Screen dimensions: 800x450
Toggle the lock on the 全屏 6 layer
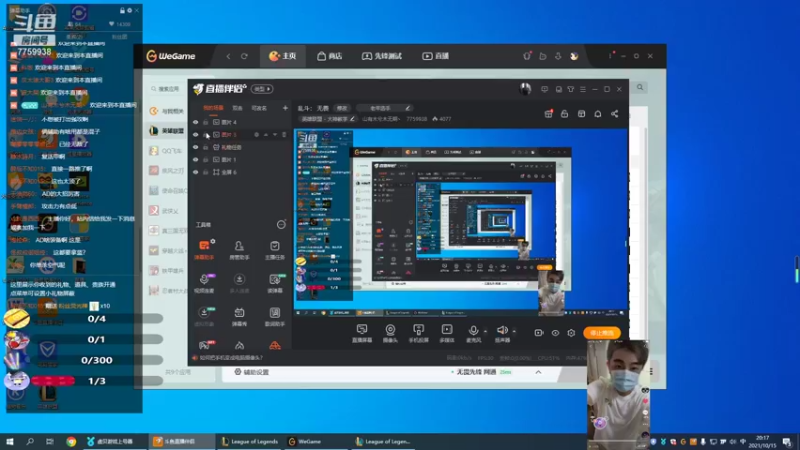(206, 172)
